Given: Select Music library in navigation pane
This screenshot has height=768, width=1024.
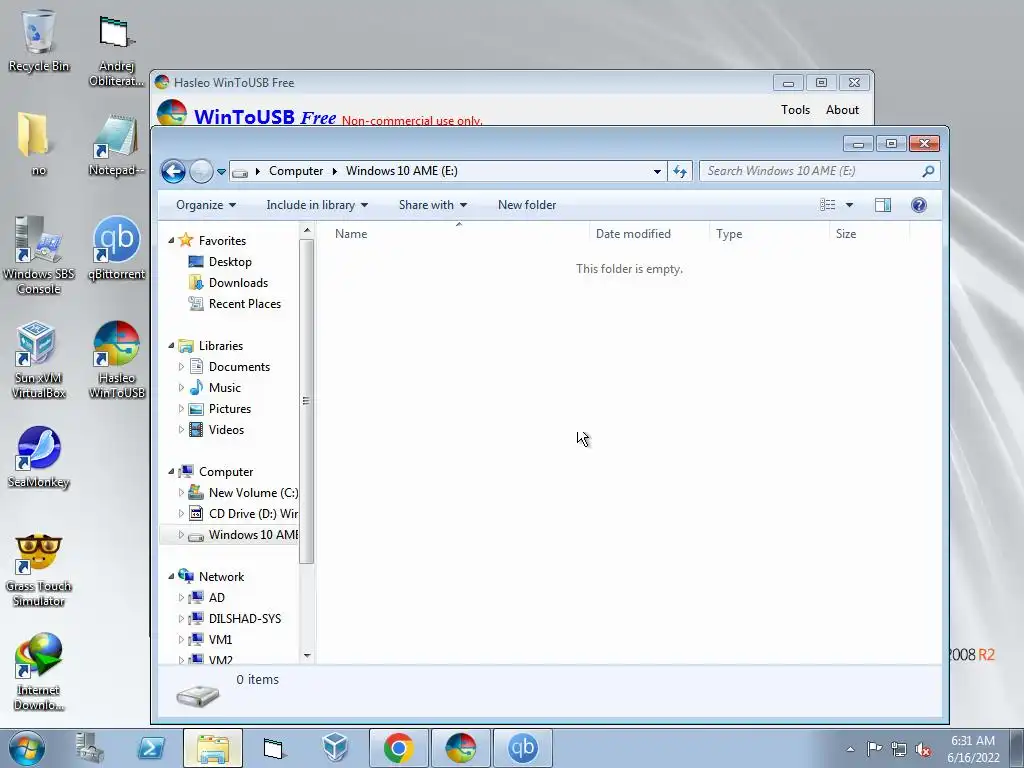Looking at the screenshot, I should click(225, 388).
